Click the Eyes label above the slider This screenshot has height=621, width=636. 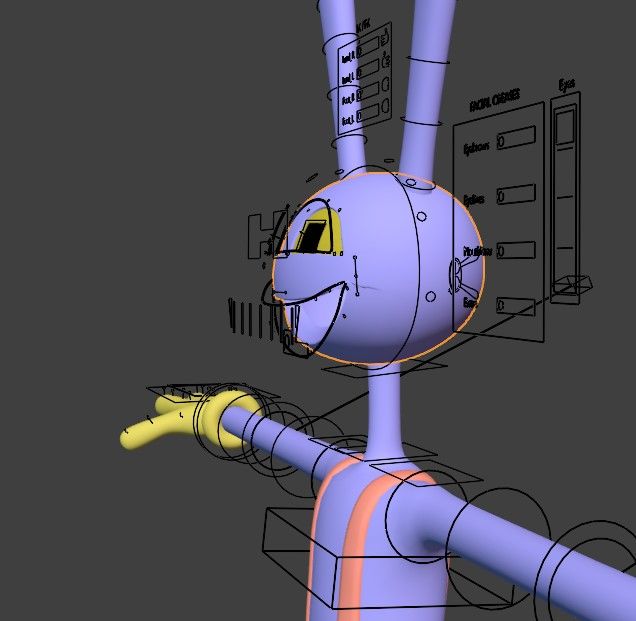tap(566, 85)
